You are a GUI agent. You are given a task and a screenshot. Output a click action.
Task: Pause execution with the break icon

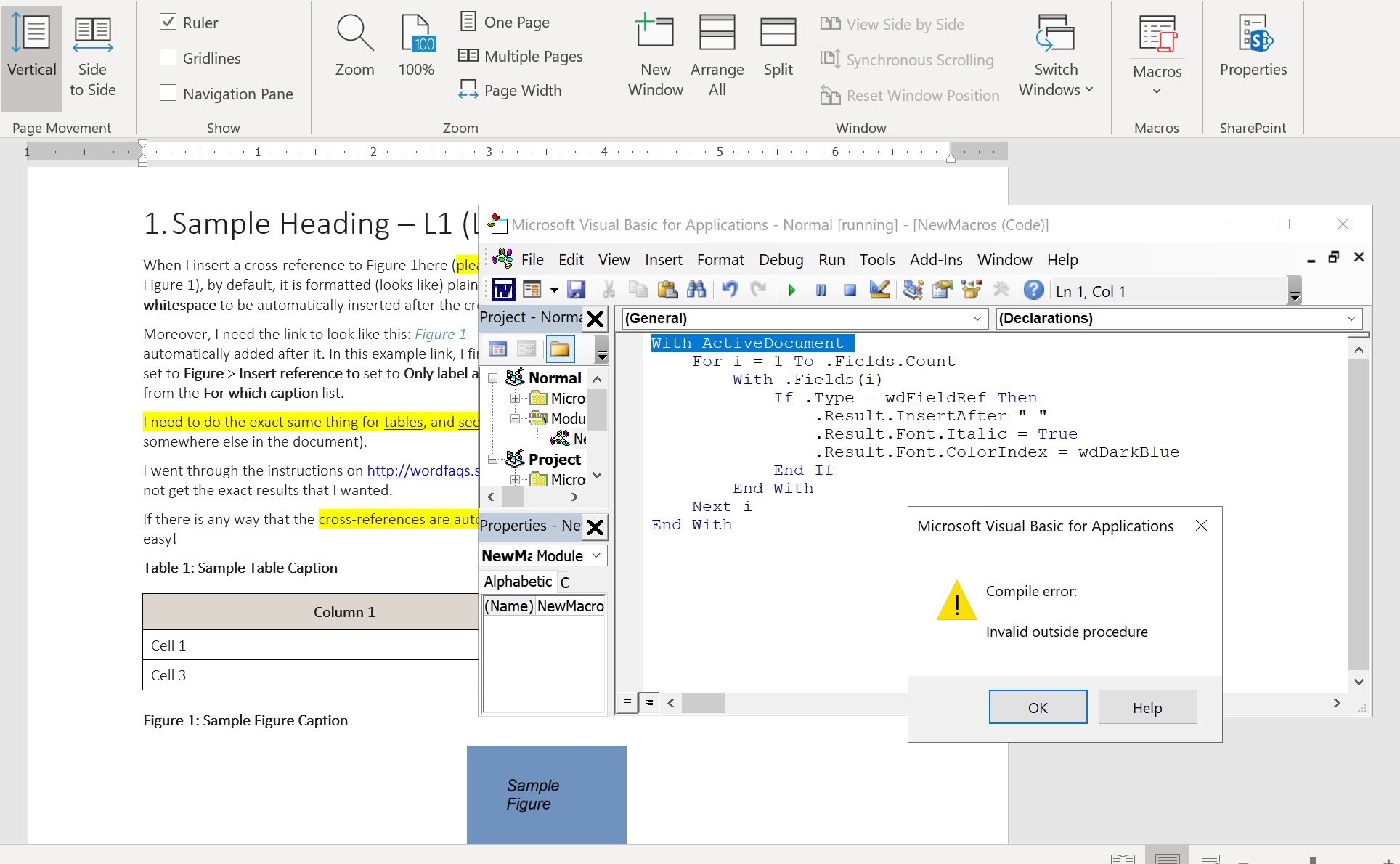(x=821, y=290)
